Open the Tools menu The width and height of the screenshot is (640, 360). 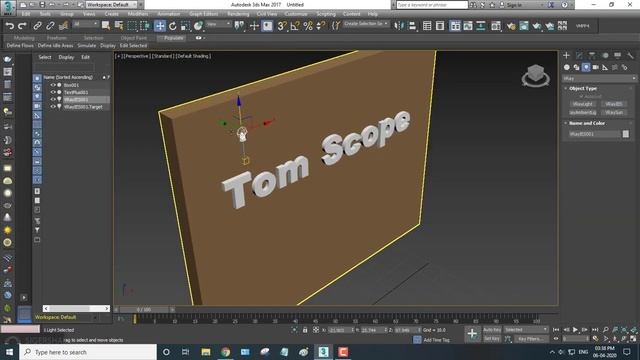point(45,14)
